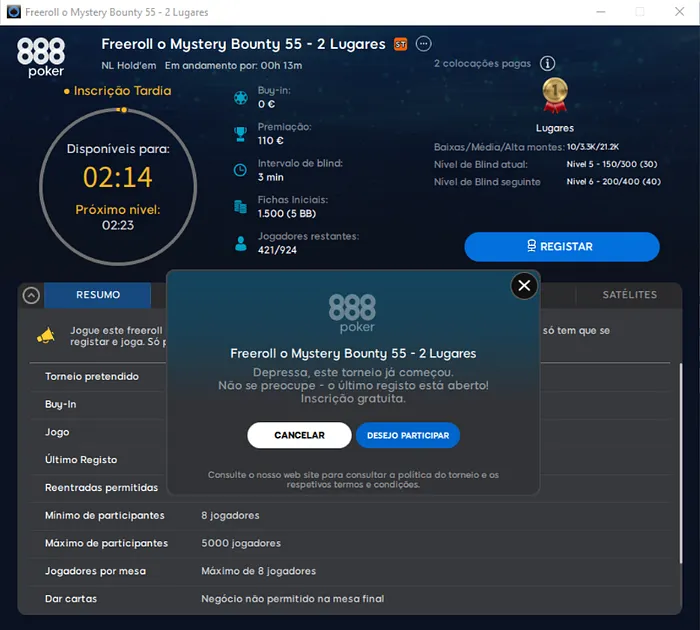Image resolution: width=700 pixels, height=630 pixels.
Task: Click the Premiação trophy icon
Action: coord(241,134)
